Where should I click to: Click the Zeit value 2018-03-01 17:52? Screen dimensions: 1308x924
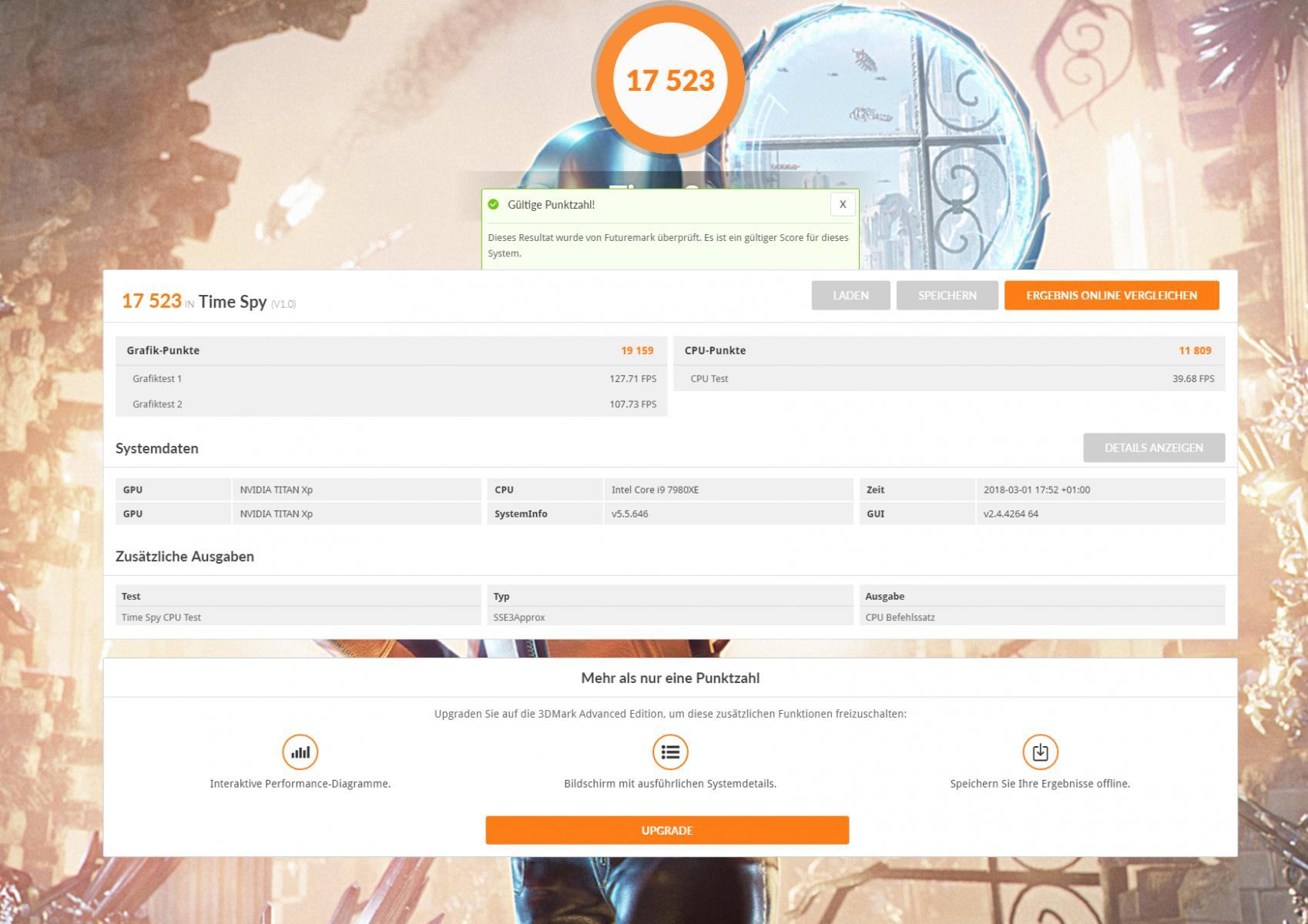pyautogui.click(x=1036, y=490)
